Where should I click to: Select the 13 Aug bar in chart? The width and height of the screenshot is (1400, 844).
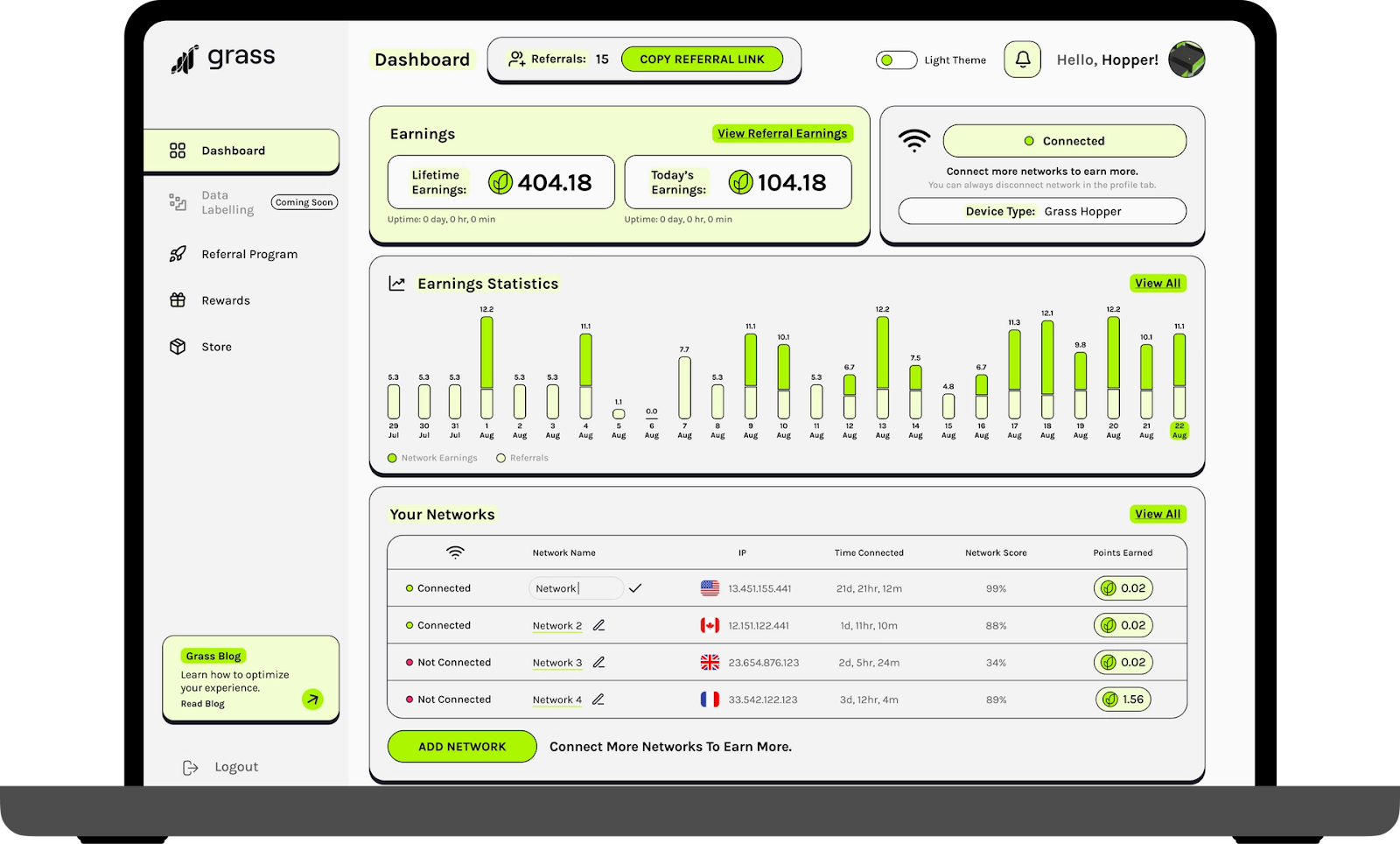pos(882,366)
